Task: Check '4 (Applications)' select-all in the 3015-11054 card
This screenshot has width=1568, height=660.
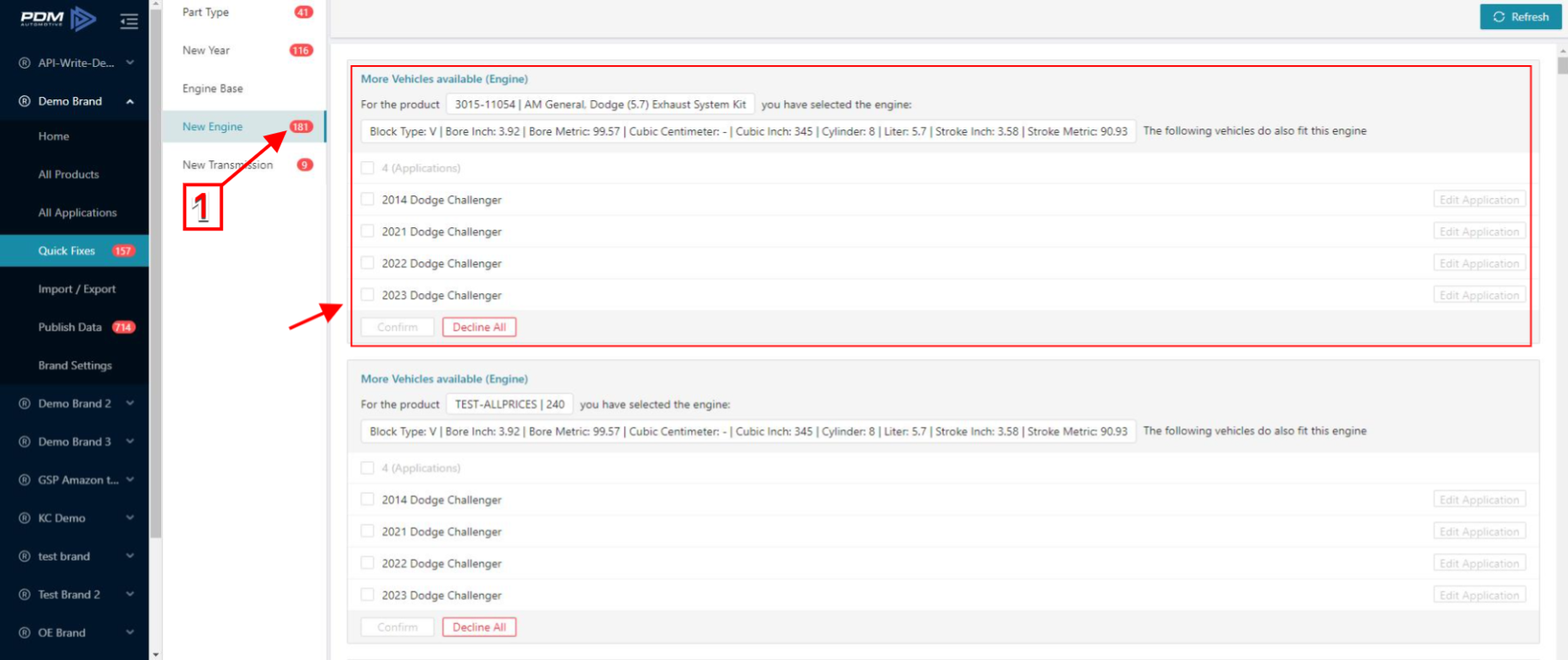Action: [368, 168]
